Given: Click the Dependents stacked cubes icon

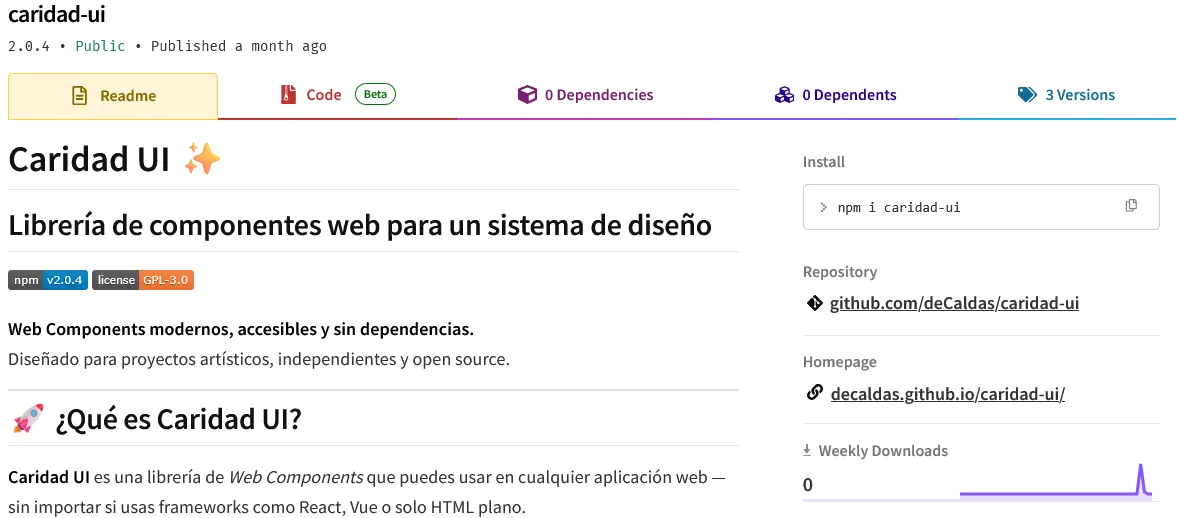Looking at the screenshot, I should 784,95.
